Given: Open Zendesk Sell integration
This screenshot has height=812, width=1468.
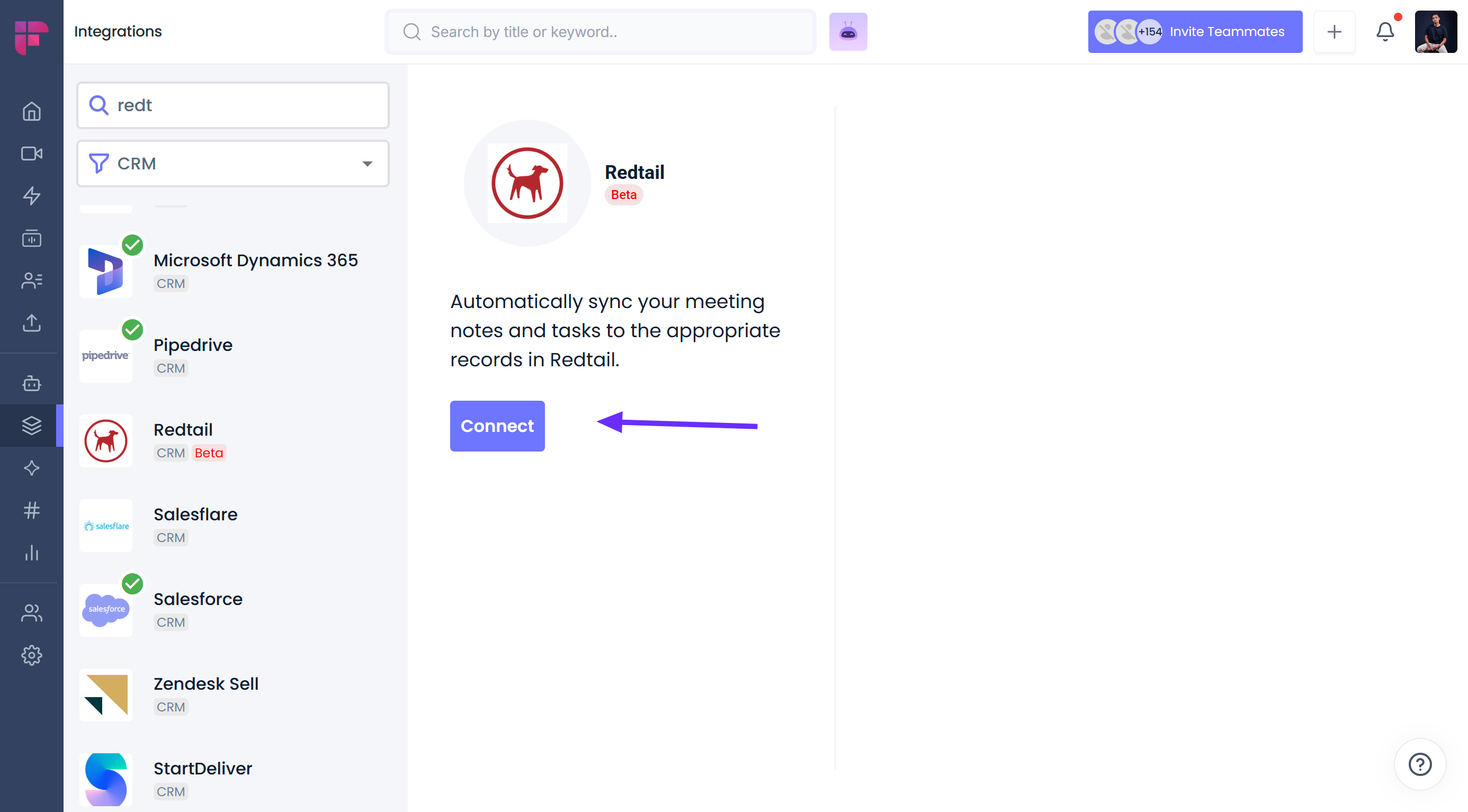Looking at the screenshot, I should point(205,693).
